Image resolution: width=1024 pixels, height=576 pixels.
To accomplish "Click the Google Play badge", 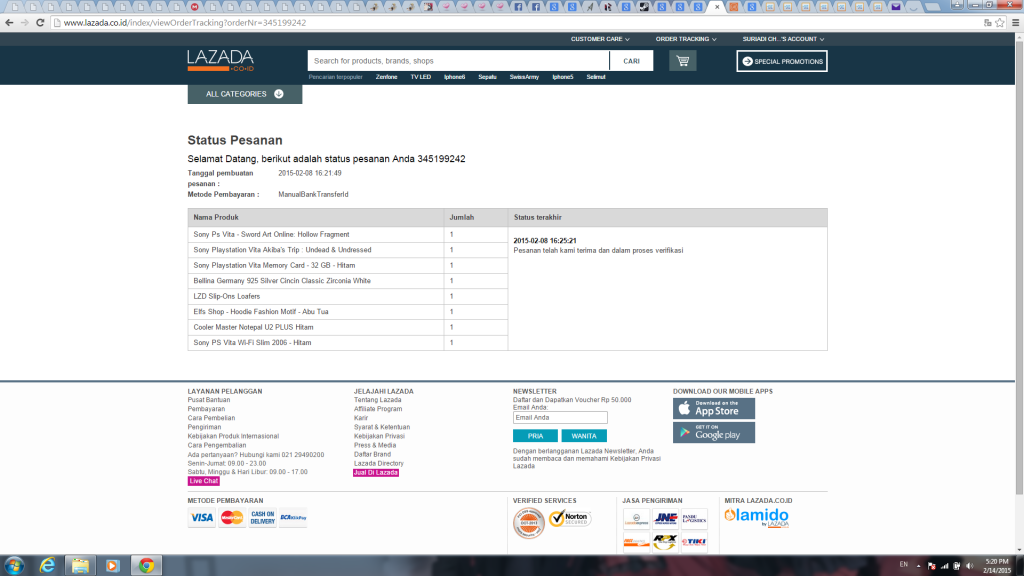I will 714,432.
